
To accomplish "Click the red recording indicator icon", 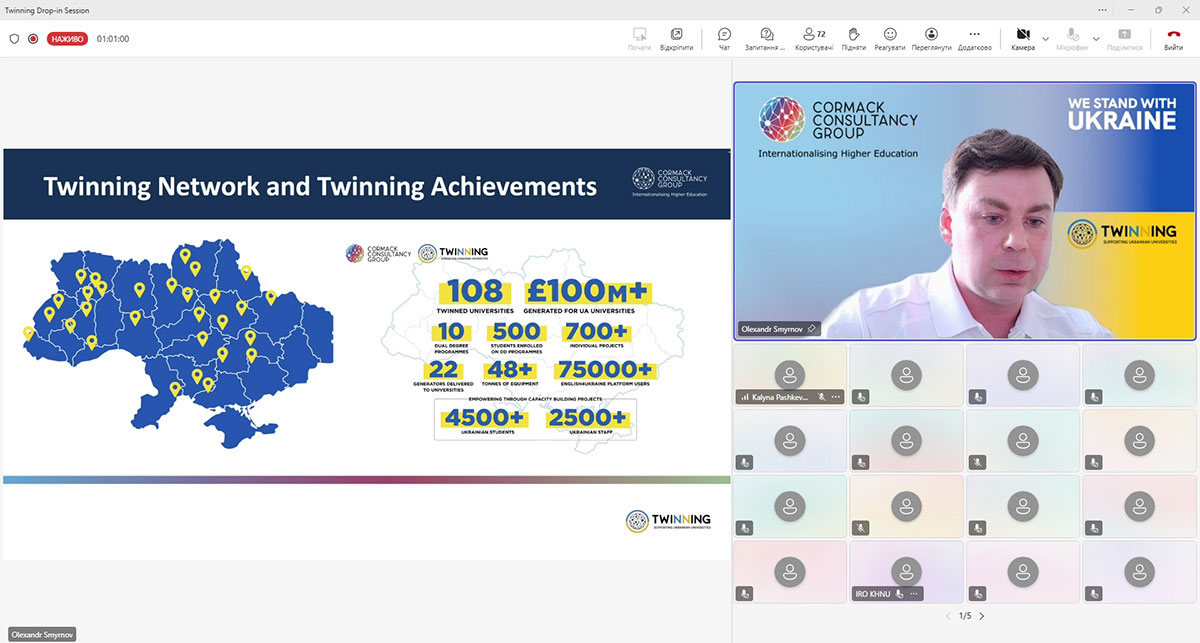I will (33, 39).
